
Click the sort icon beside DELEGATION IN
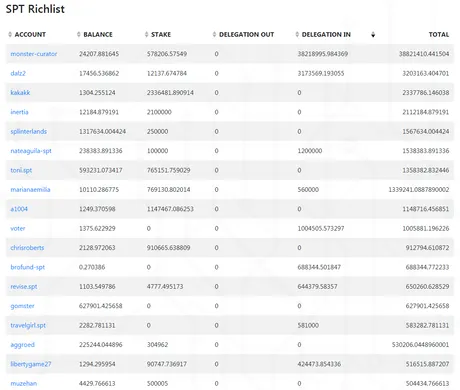[x=297, y=34]
